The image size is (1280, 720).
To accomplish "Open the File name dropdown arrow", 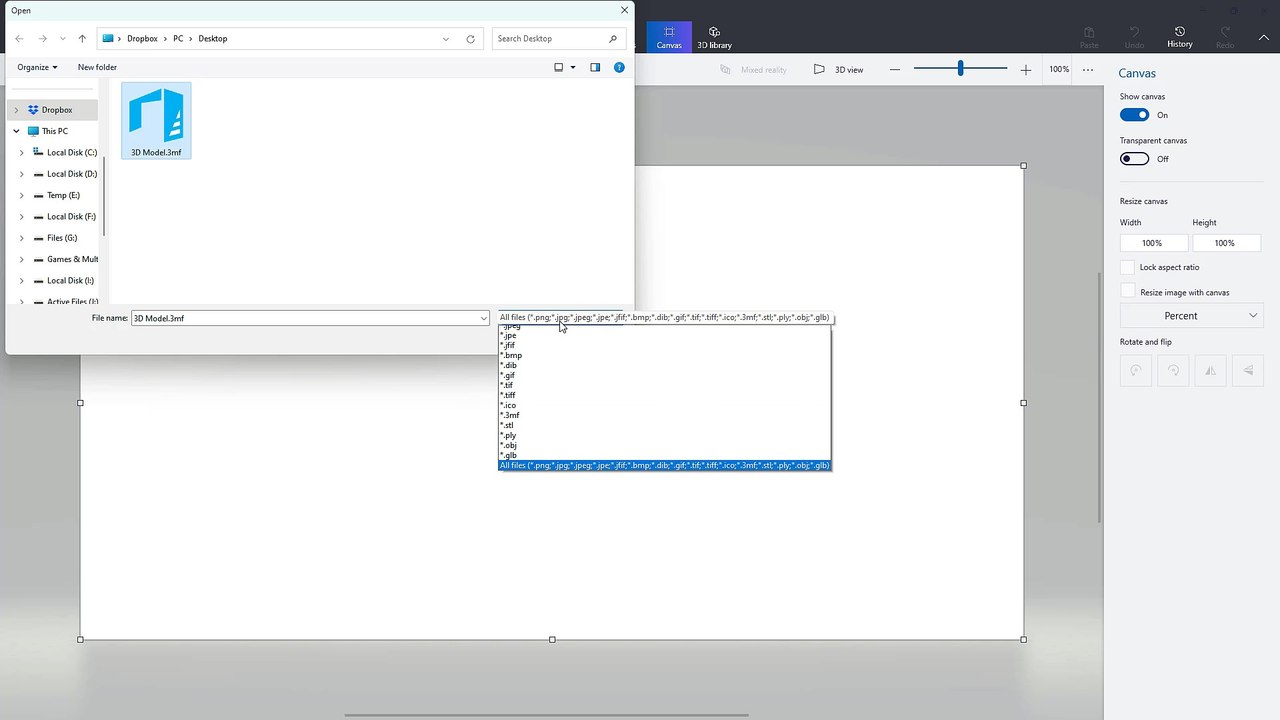I will tap(484, 318).
